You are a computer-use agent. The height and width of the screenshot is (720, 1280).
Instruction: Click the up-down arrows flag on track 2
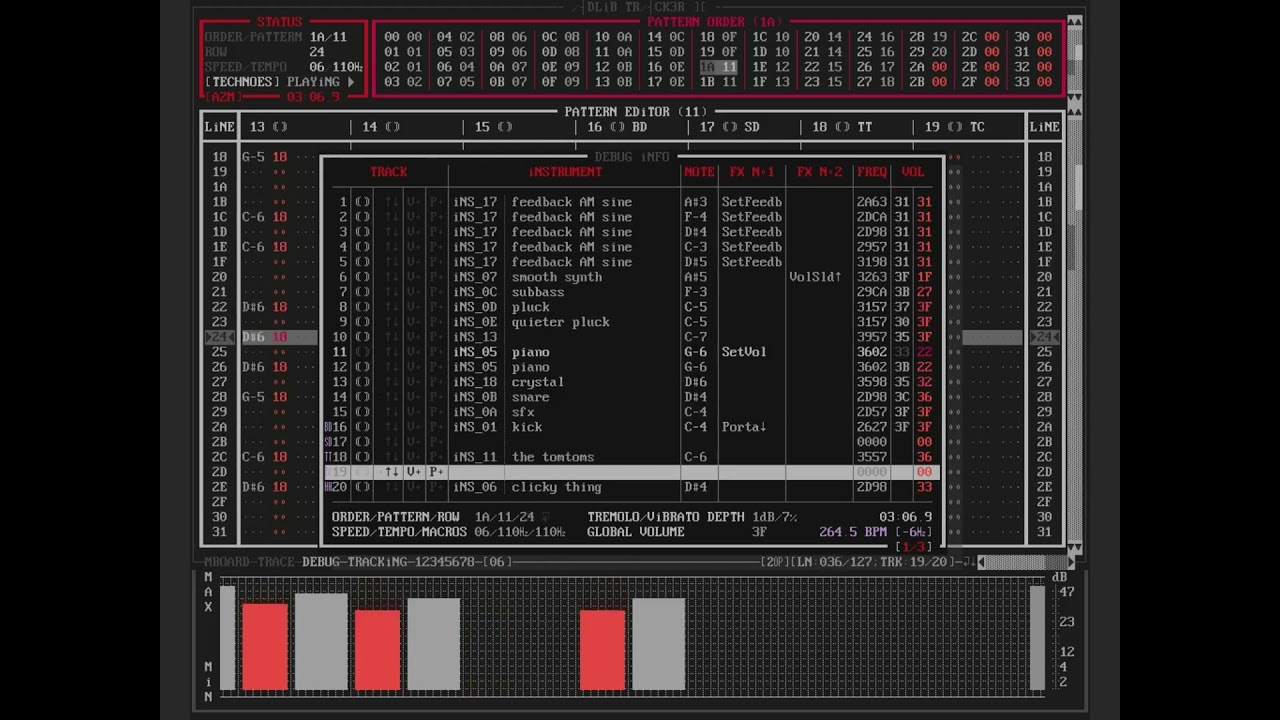[391, 217]
